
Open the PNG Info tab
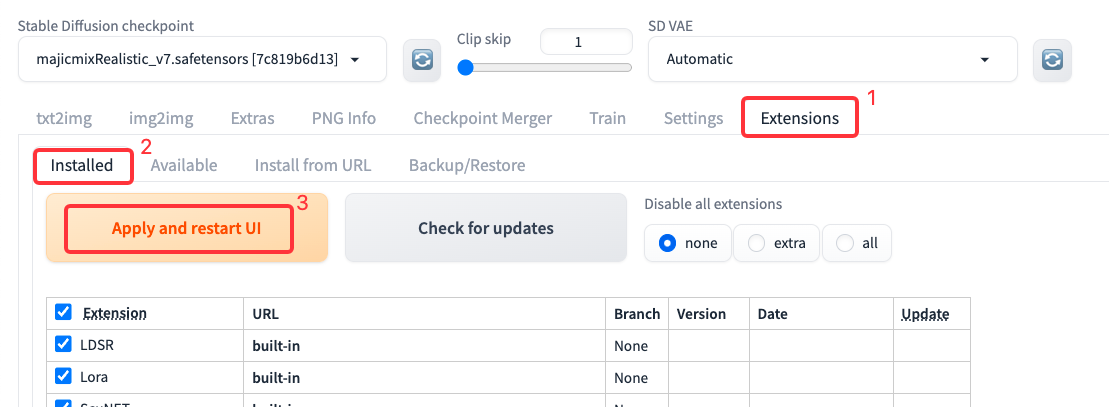(344, 118)
